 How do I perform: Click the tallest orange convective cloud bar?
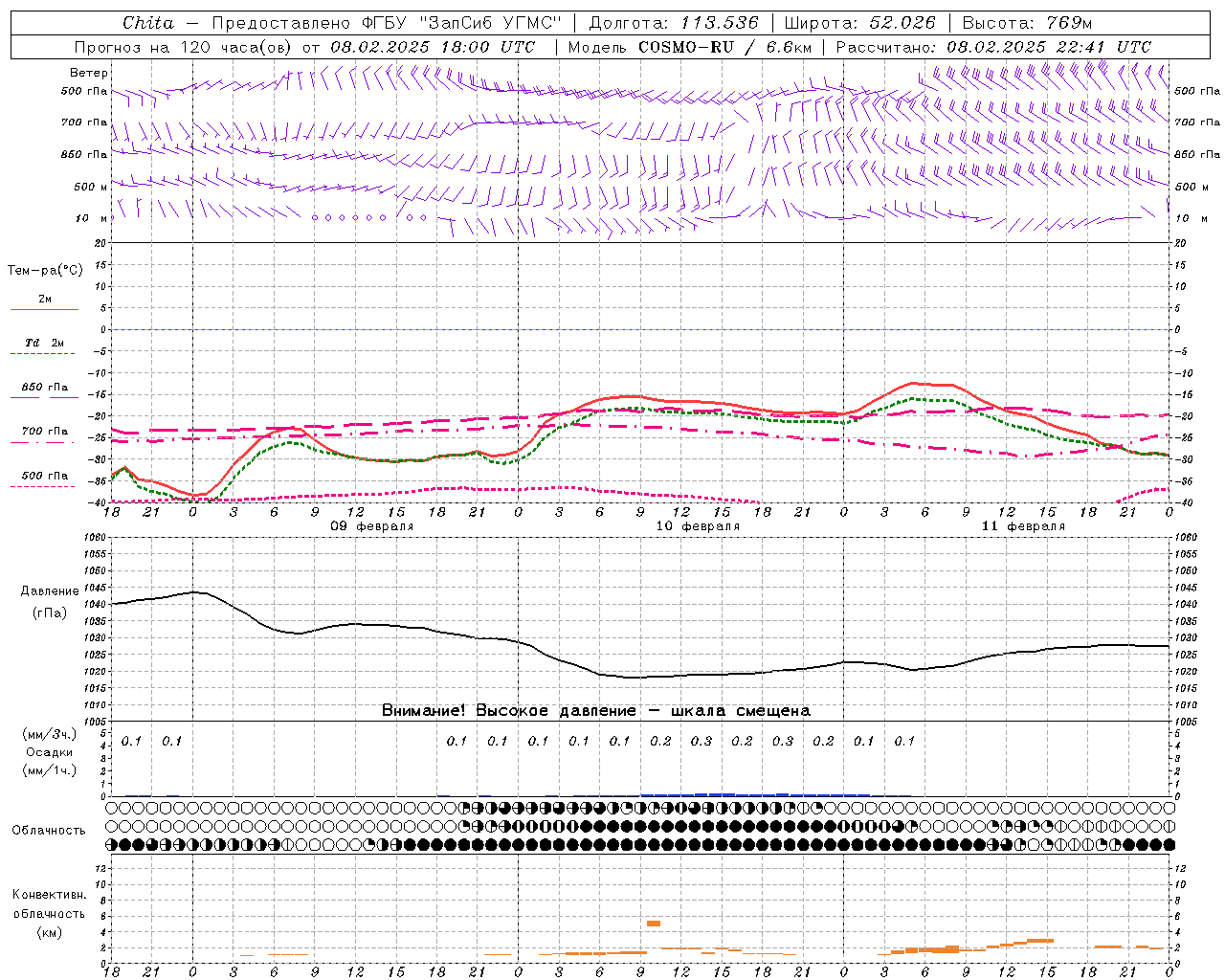pyautogui.click(x=654, y=924)
